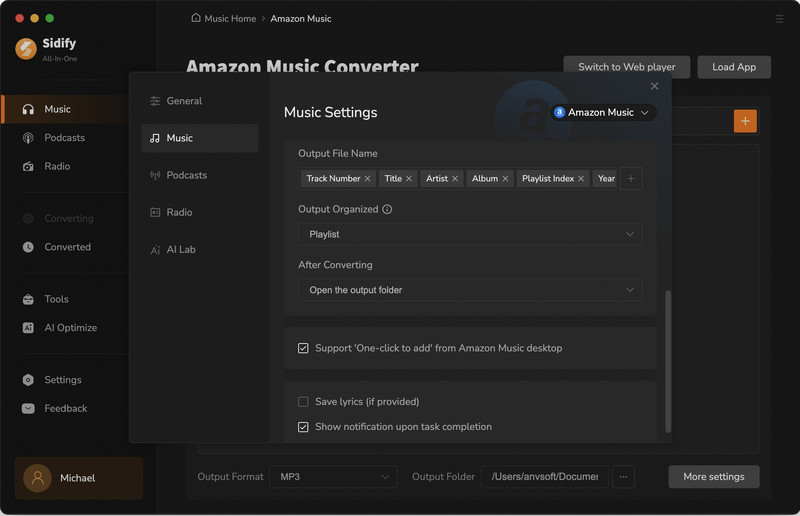800x516 pixels.
Task: Expand the Output Organized Playlist dropdown
Action: click(x=470, y=234)
